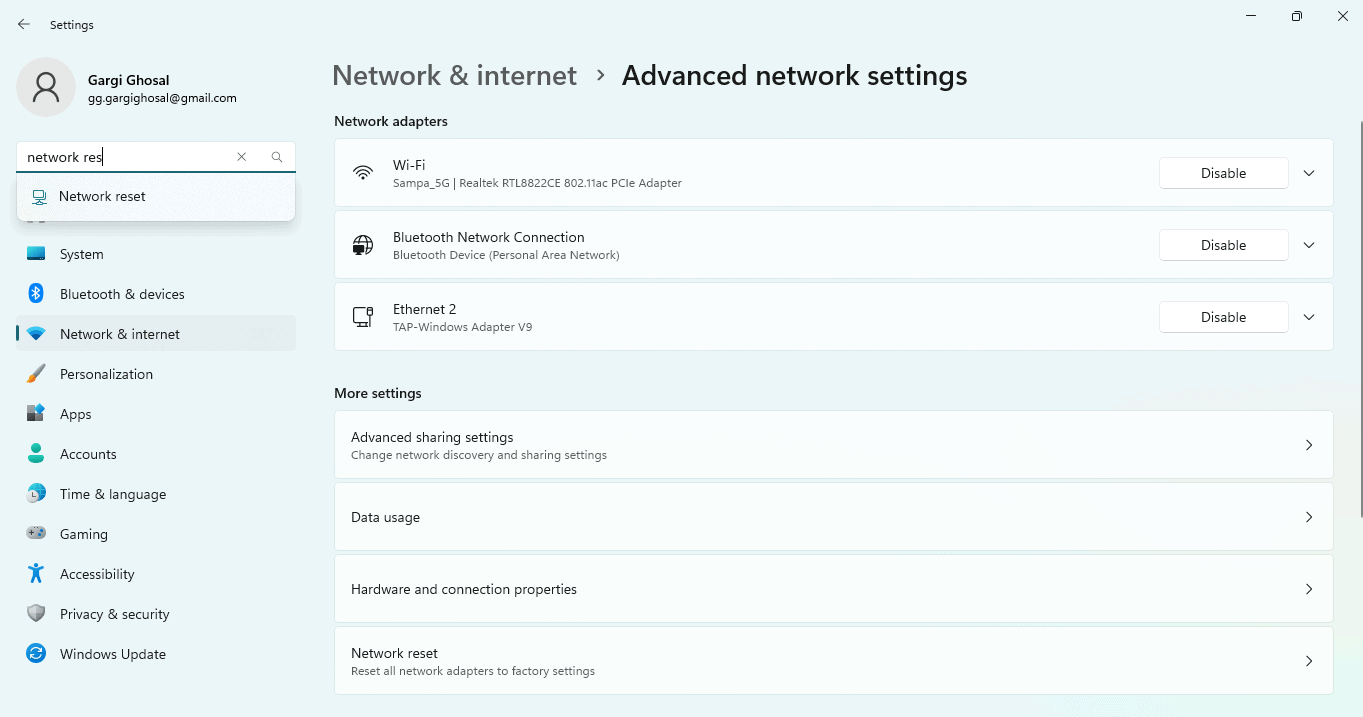Open Hardware and connection properties
This screenshot has height=717, width=1363.
(832, 589)
